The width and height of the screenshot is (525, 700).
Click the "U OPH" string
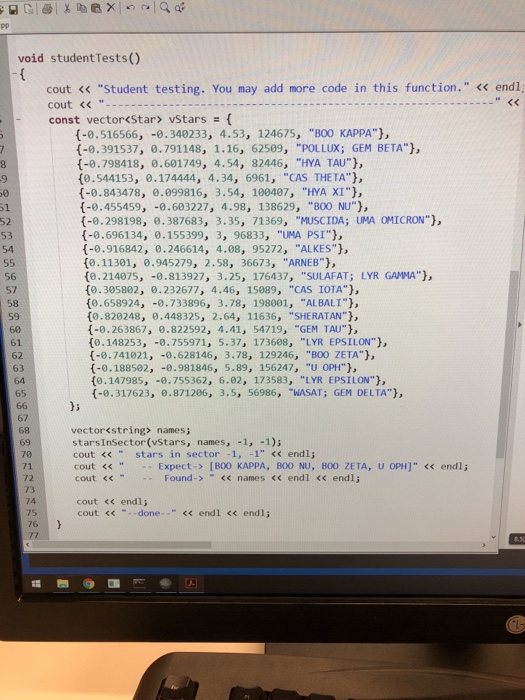click(x=325, y=368)
